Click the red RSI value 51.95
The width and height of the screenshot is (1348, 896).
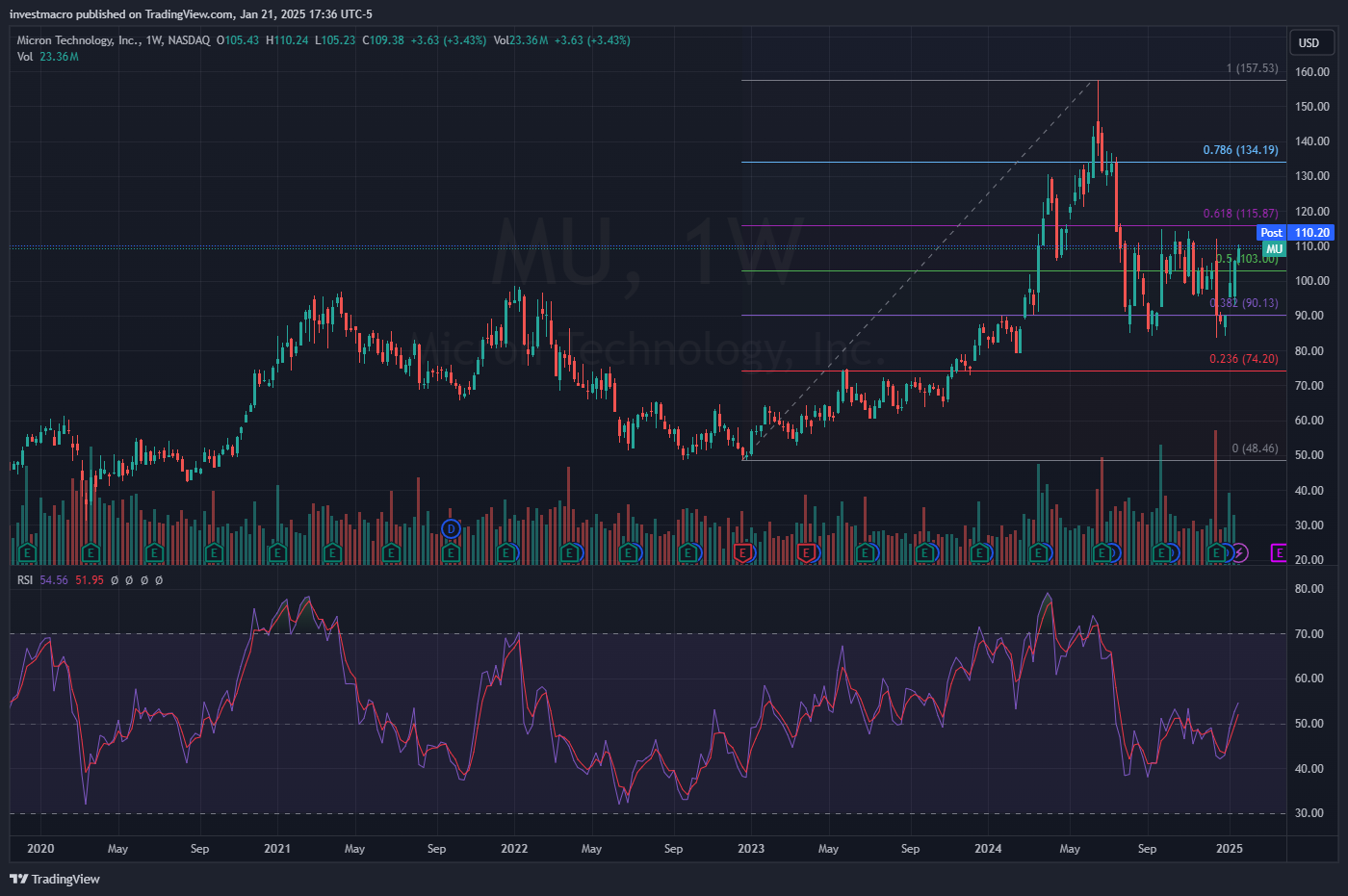coord(90,580)
